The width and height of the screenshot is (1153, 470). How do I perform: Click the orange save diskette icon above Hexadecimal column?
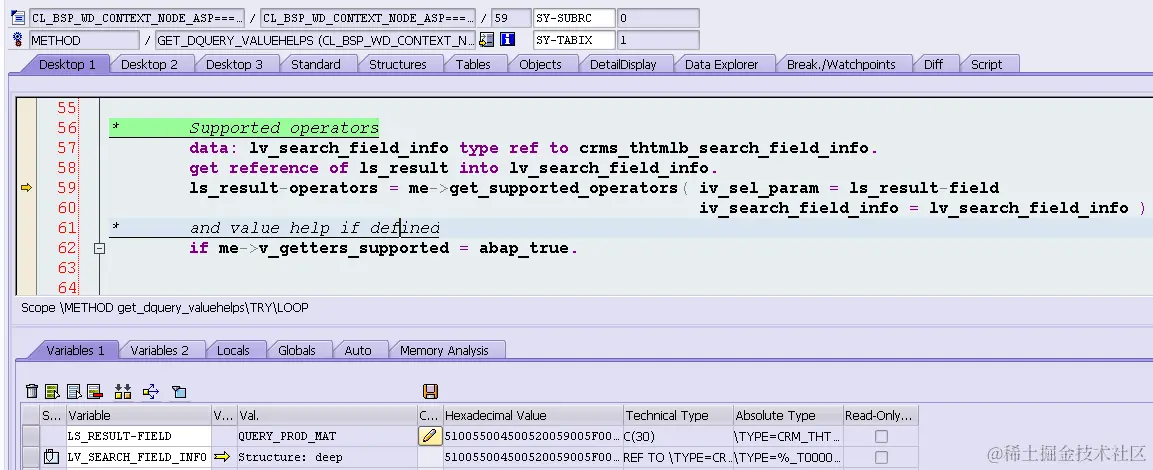pyautogui.click(x=430, y=391)
